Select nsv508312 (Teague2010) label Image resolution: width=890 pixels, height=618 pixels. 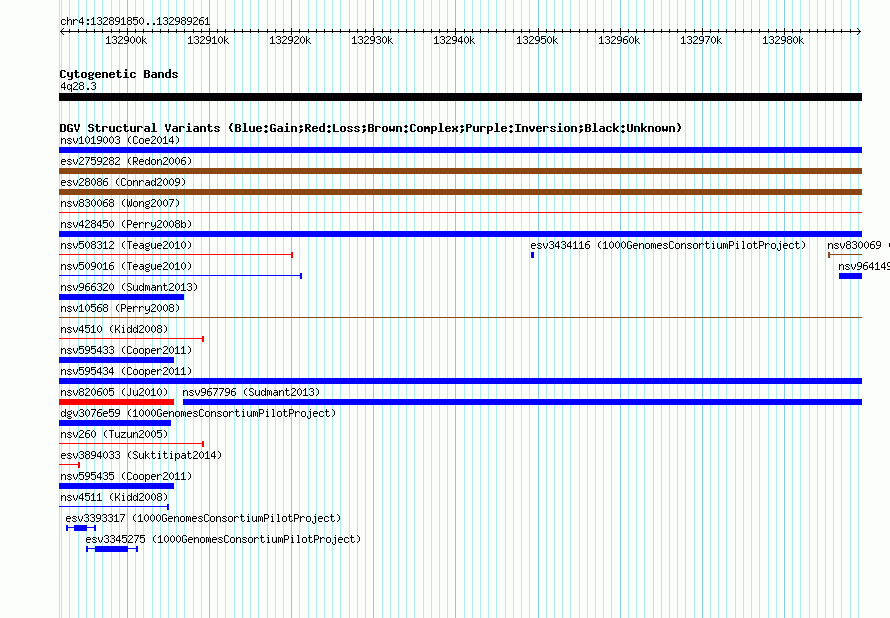click(x=126, y=245)
